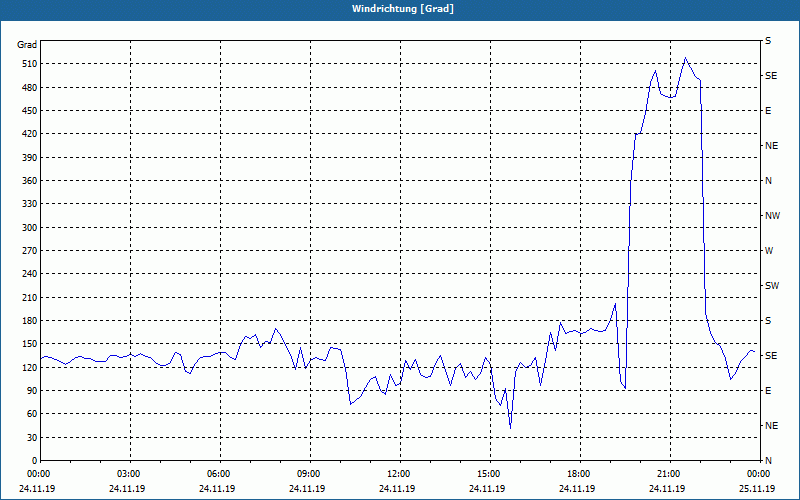Image resolution: width=800 pixels, height=500 pixels.
Task: Click the N compass label beside the 360 gridline
Action: pos(769,181)
